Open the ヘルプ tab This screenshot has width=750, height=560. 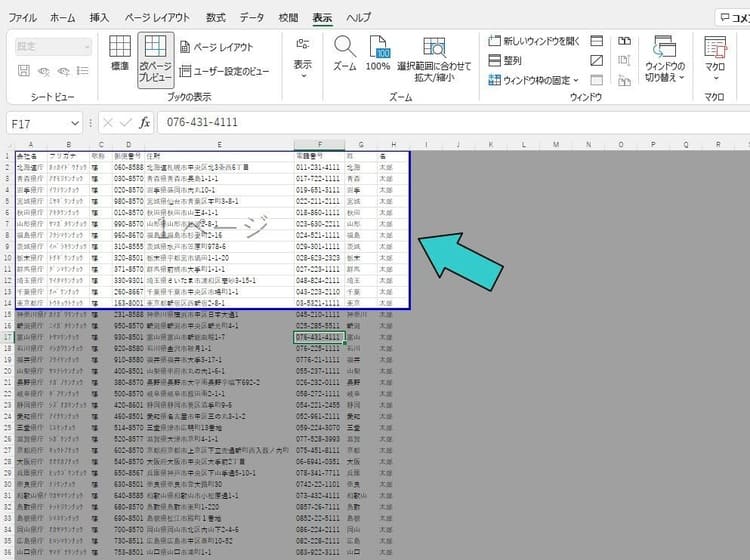[359, 18]
